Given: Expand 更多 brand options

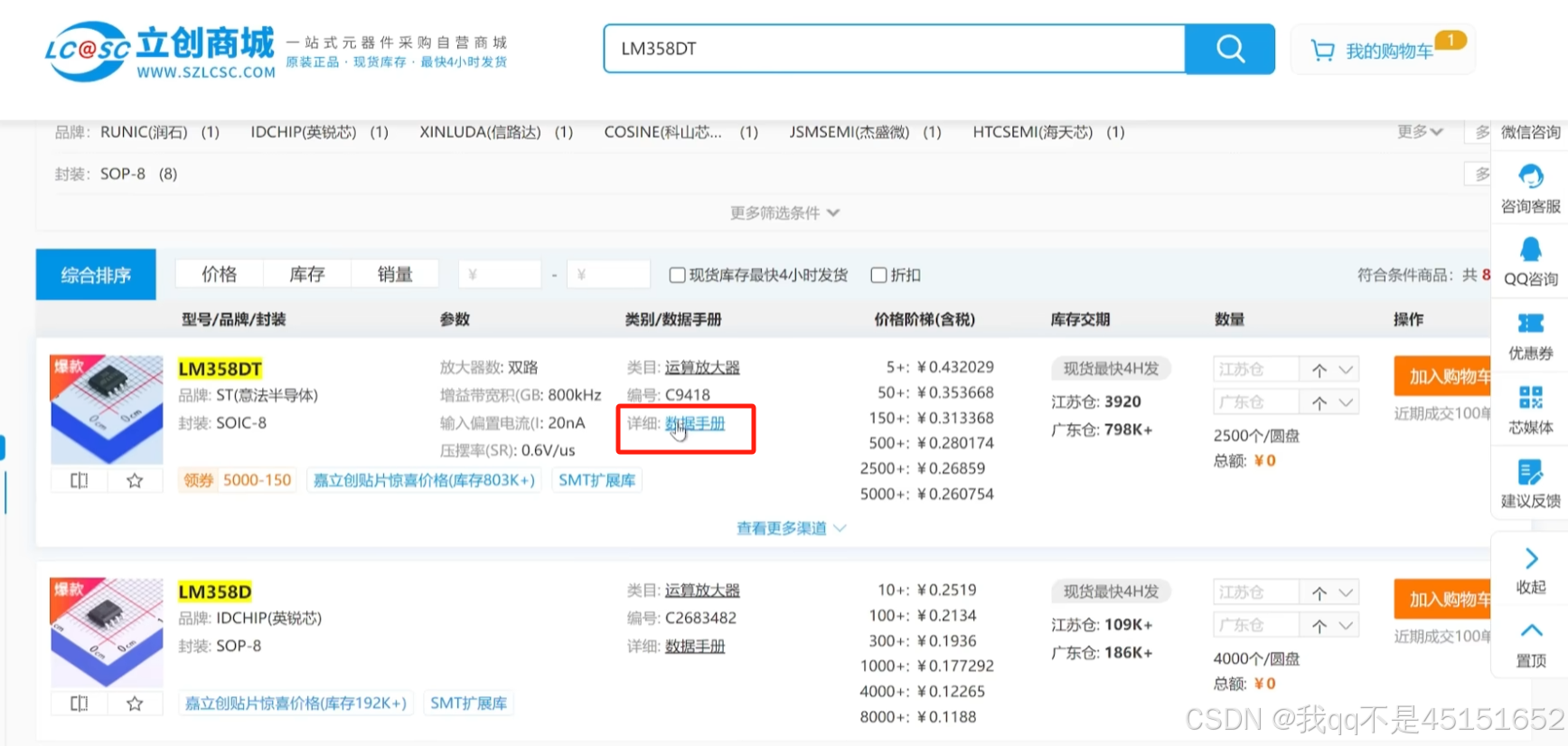Looking at the screenshot, I should pyautogui.click(x=1420, y=132).
